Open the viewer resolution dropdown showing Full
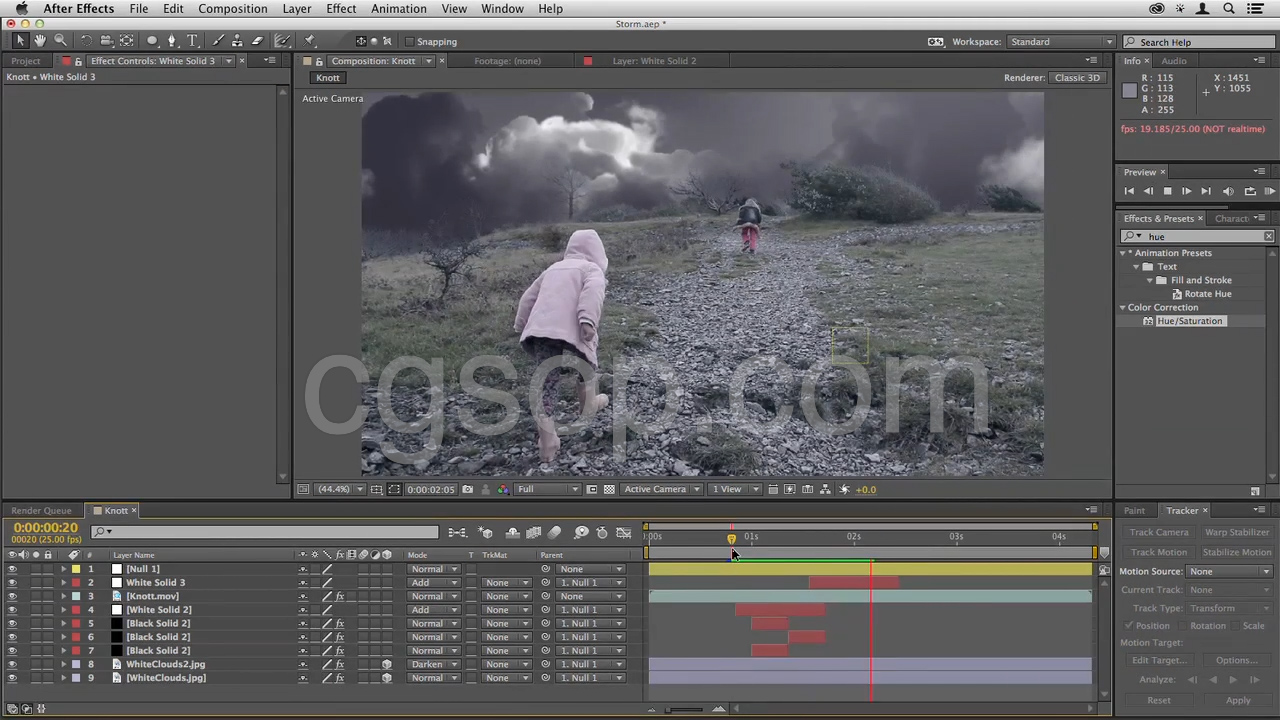 (x=547, y=489)
